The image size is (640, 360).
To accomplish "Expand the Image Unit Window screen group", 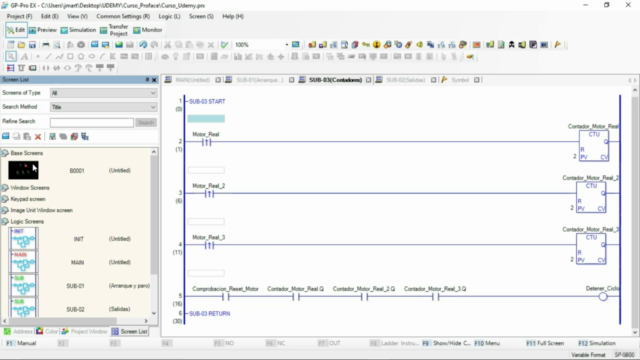I will coord(5,210).
